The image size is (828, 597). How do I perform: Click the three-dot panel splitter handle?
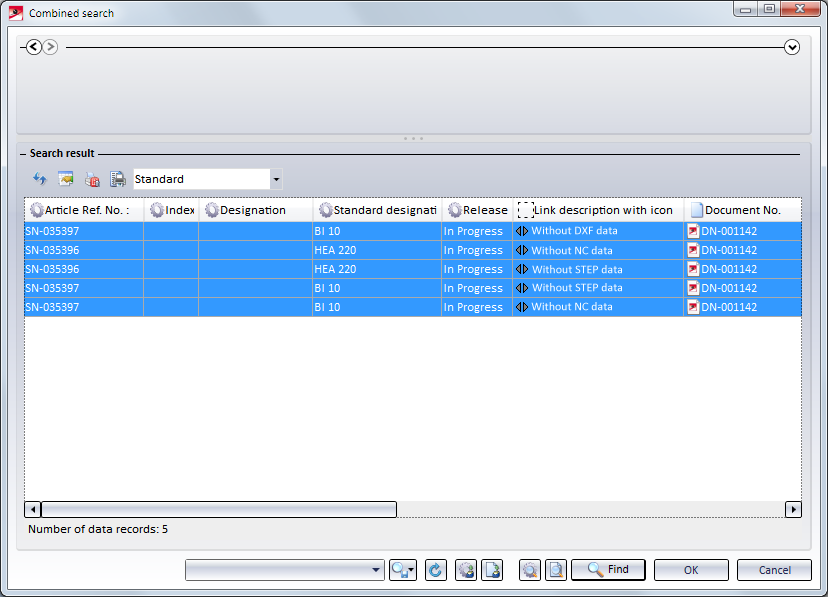tap(413, 138)
